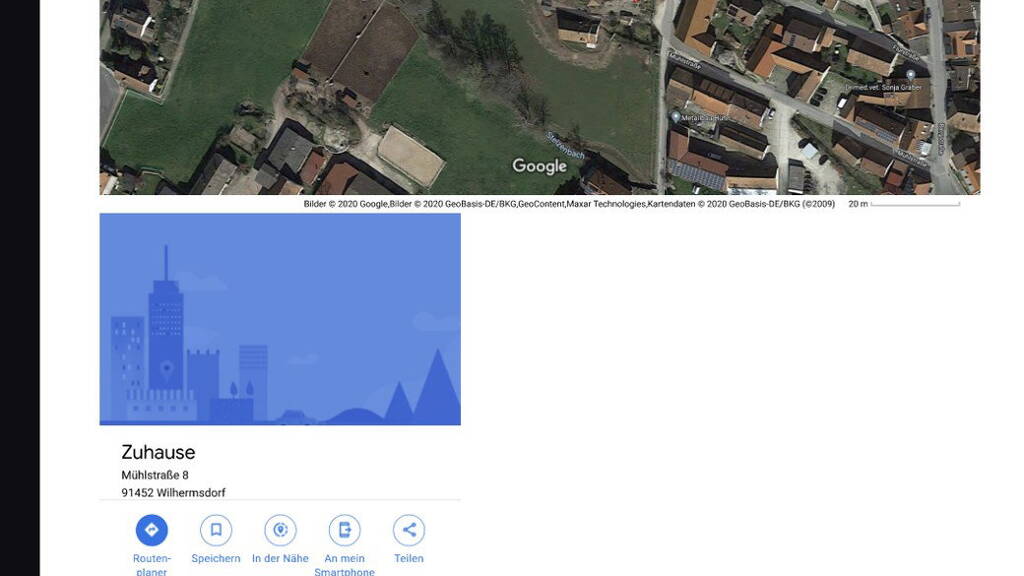The width and height of the screenshot is (1024, 576).
Task: Save the place with the Speichern bookmark icon
Action: click(216, 530)
